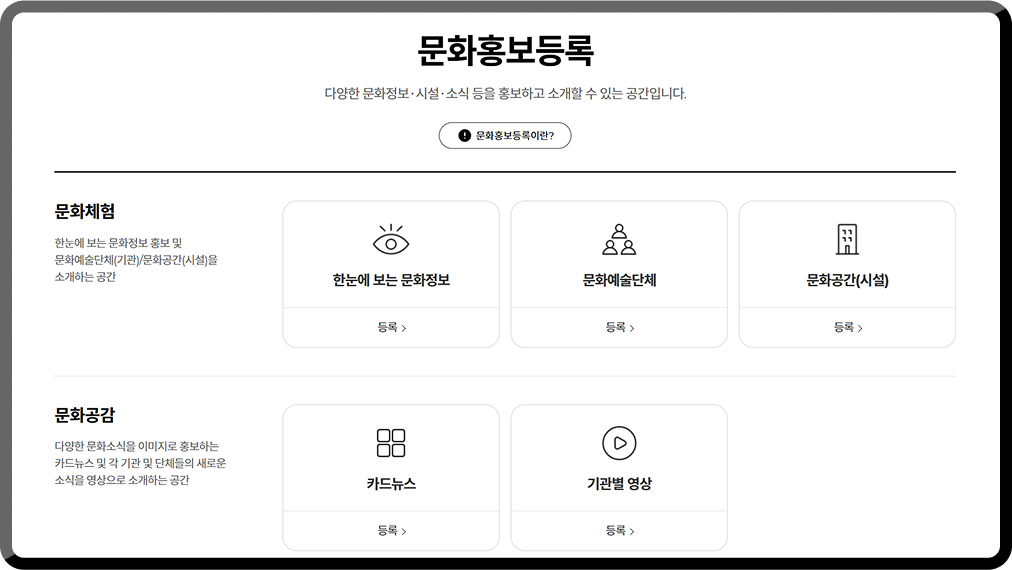Open the 문화홍보등록이란? info button
The image size is (1012, 570).
(x=505, y=136)
